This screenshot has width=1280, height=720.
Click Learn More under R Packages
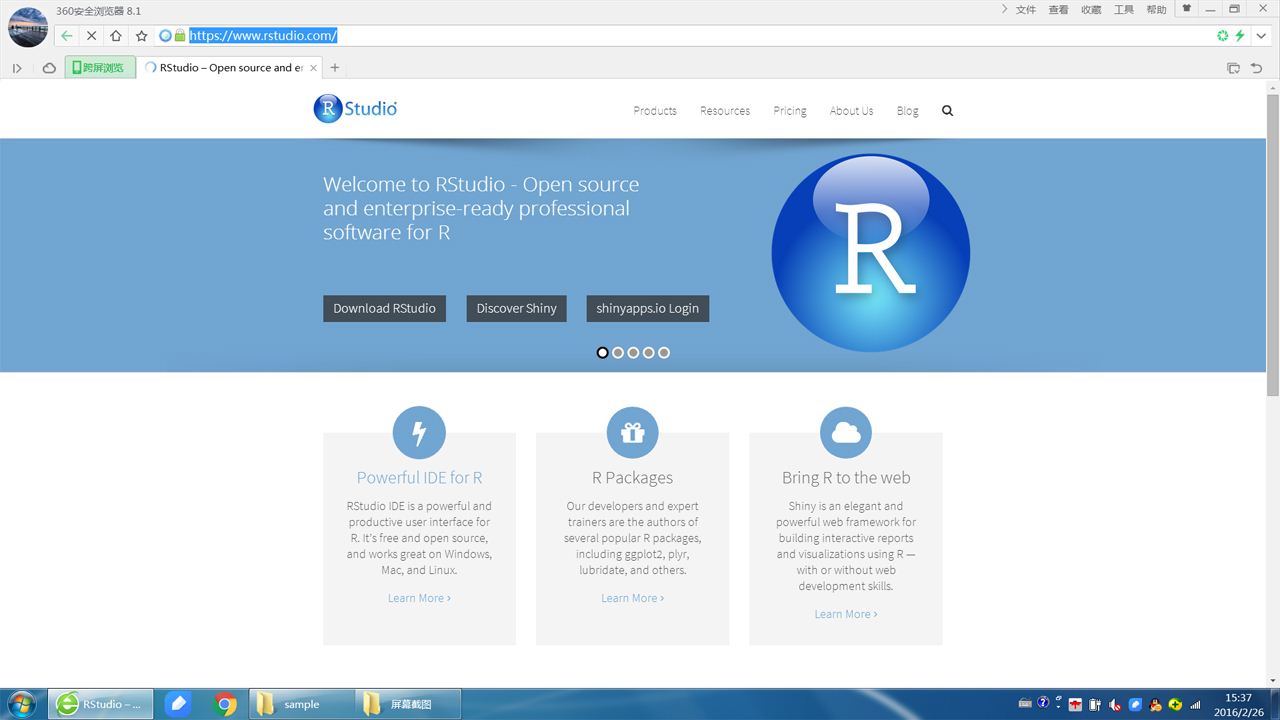[x=633, y=598]
